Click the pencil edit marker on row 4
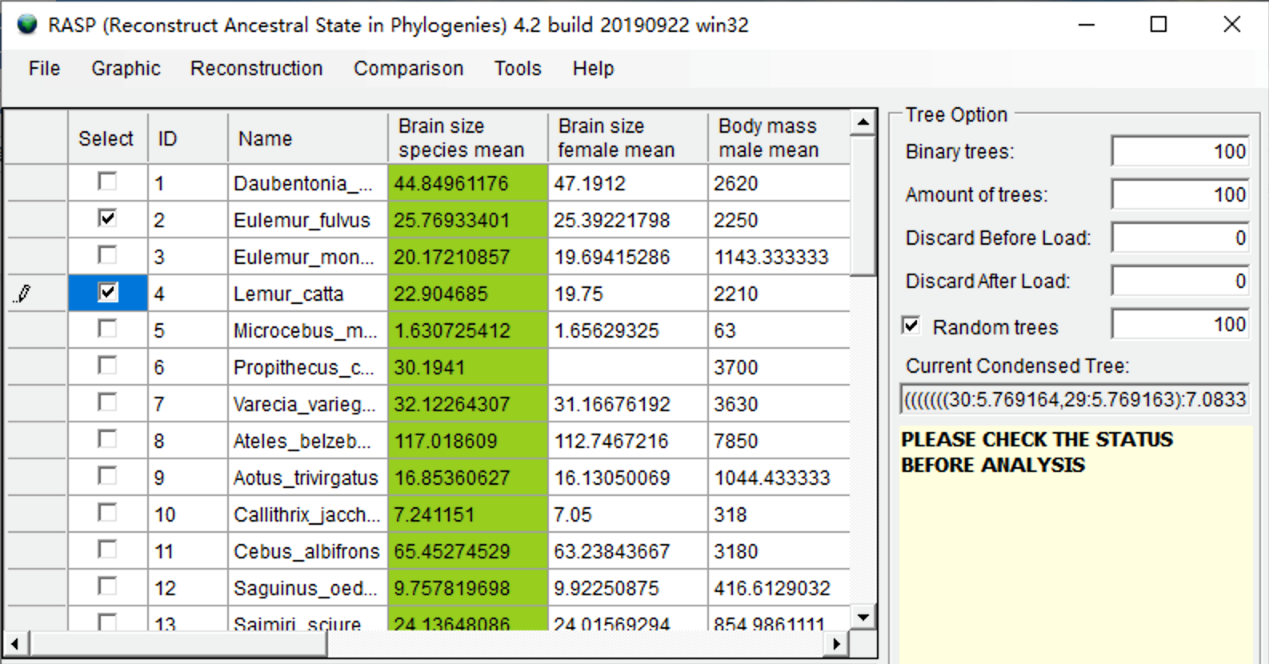The image size is (1269, 664). (x=24, y=294)
